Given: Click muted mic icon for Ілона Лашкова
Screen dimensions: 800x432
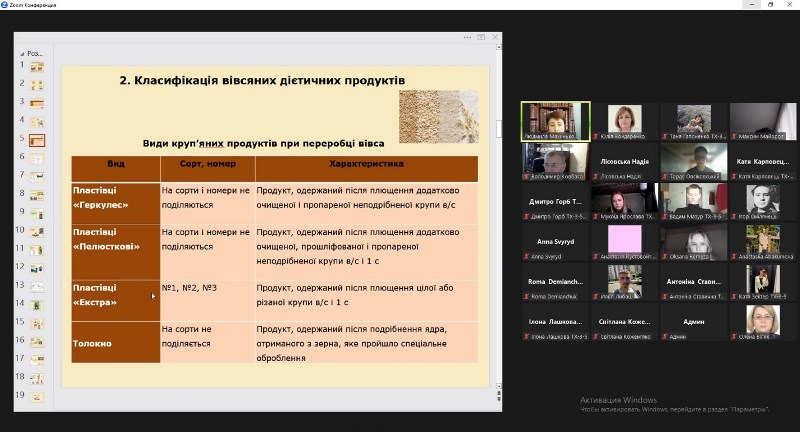Looking at the screenshot, I should pos(526,337).
